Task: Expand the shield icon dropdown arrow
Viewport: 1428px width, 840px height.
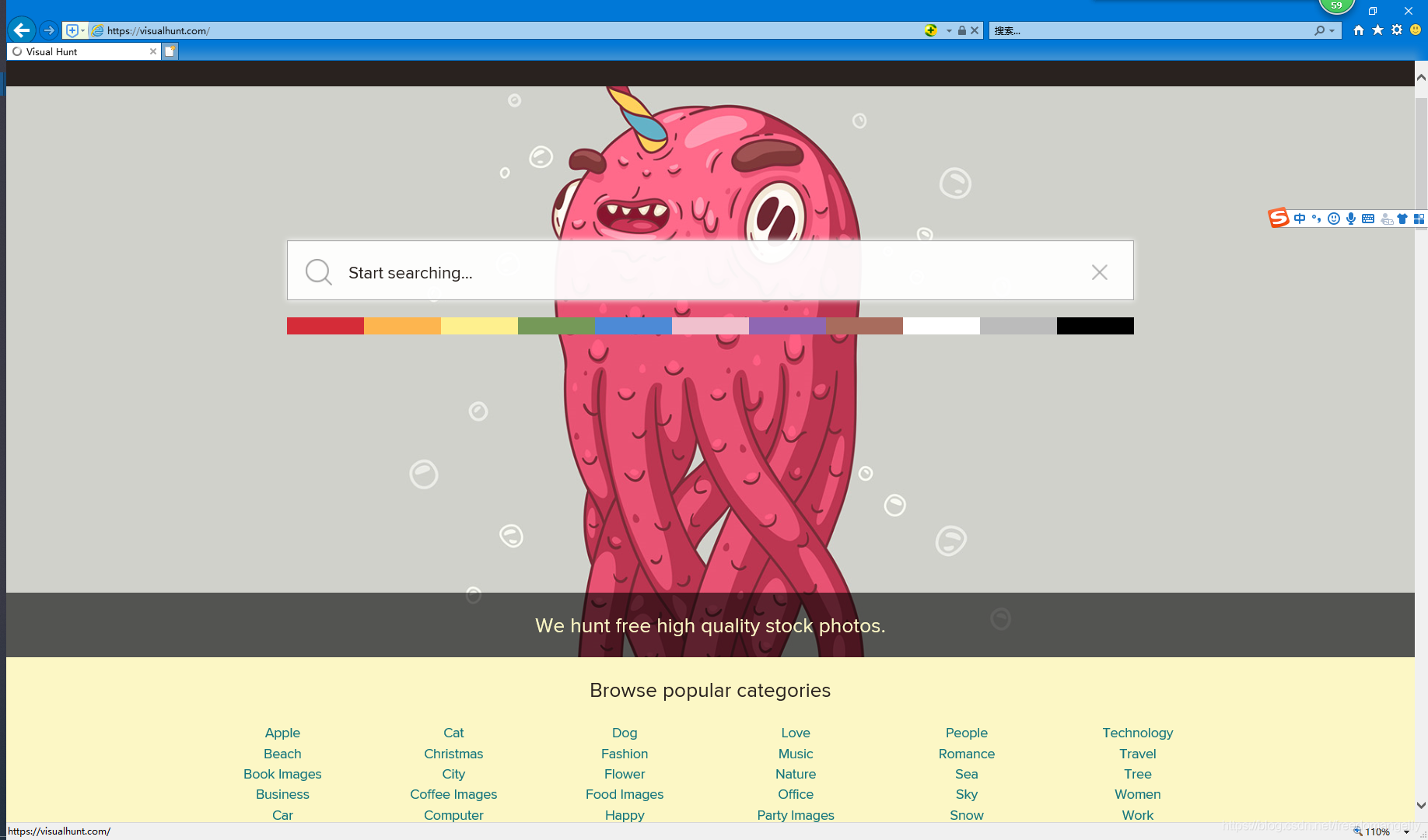Action: 83,30
